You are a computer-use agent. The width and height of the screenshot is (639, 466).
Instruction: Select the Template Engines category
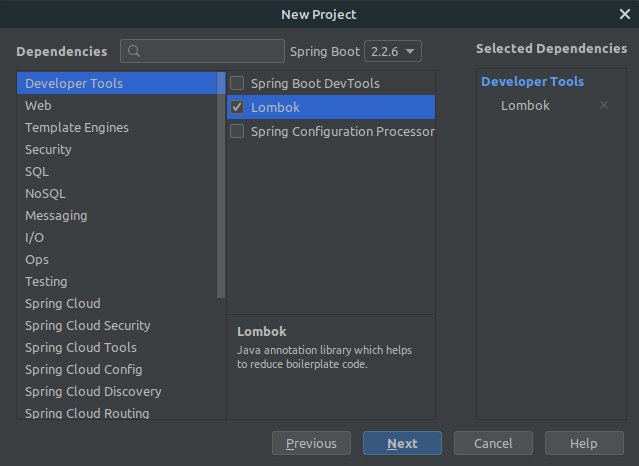77,127
